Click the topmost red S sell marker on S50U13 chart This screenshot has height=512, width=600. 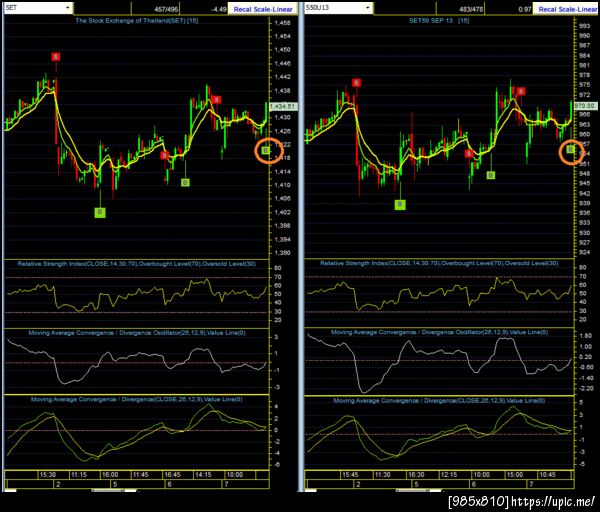click(357, 83)
